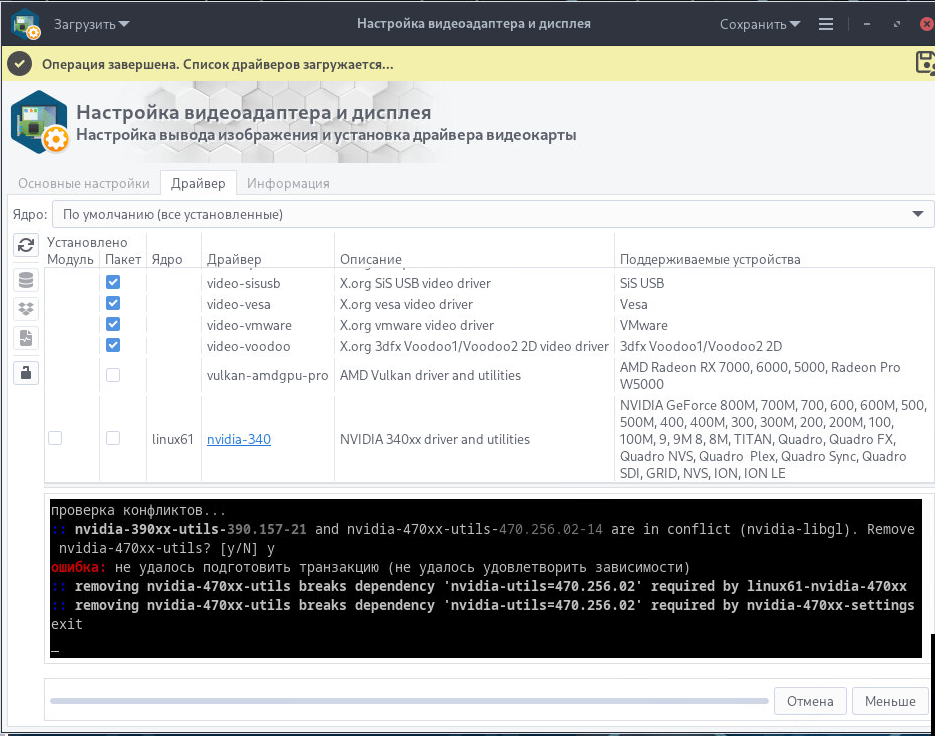Click the video adapter app icon in title bar
Image resolution: width=935 pixels, height=736 pixels.
(25, 24)
